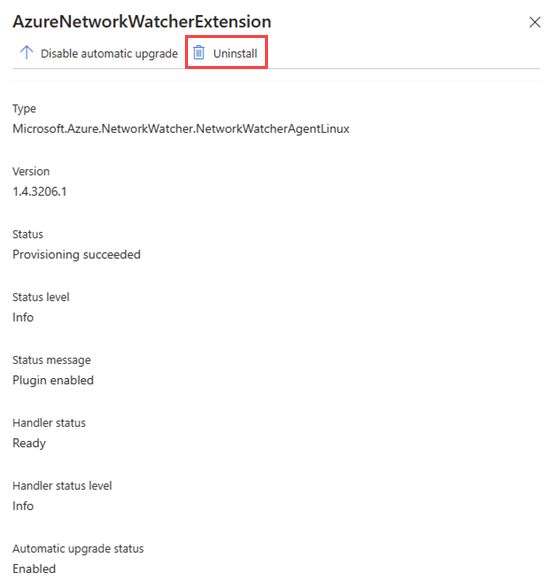Click the Ready handler status value
Image resolution: width=550 pixels, height=588 pixels.
coord(29,444)
